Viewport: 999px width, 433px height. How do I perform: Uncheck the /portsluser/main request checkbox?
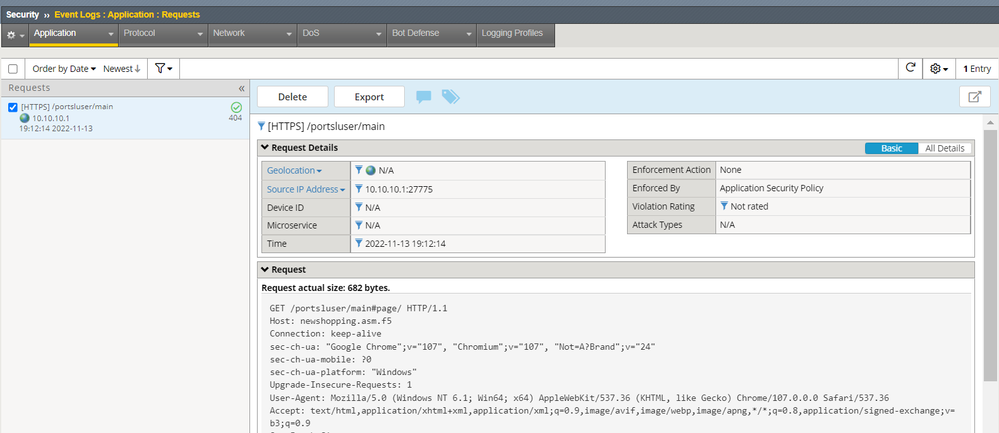pyautogui.click(x=12, y=107)
